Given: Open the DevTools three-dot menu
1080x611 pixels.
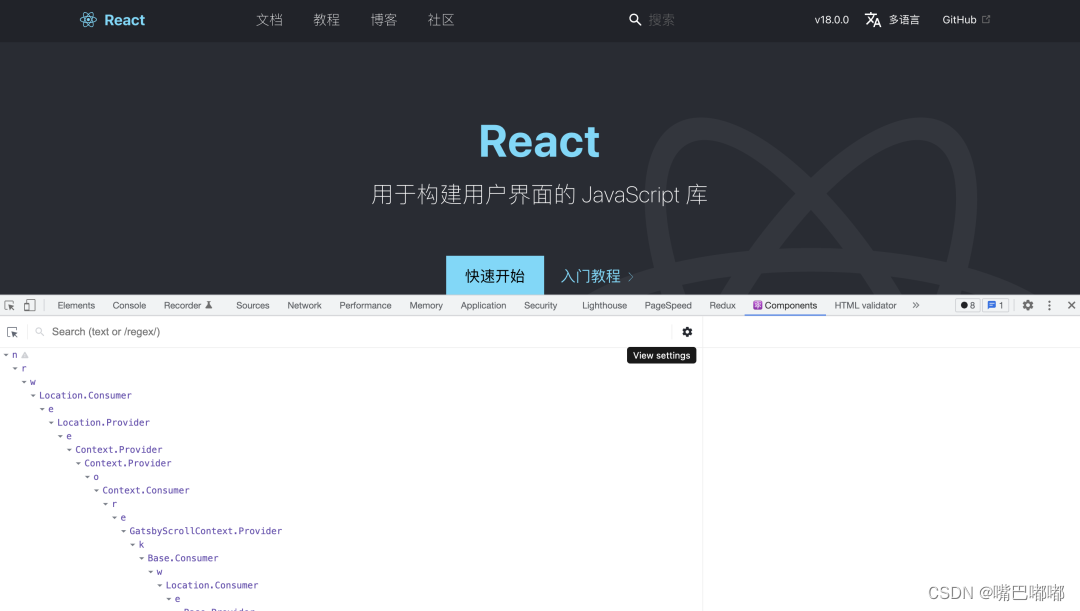Looking at the screenshot, I should (1049, 305).
